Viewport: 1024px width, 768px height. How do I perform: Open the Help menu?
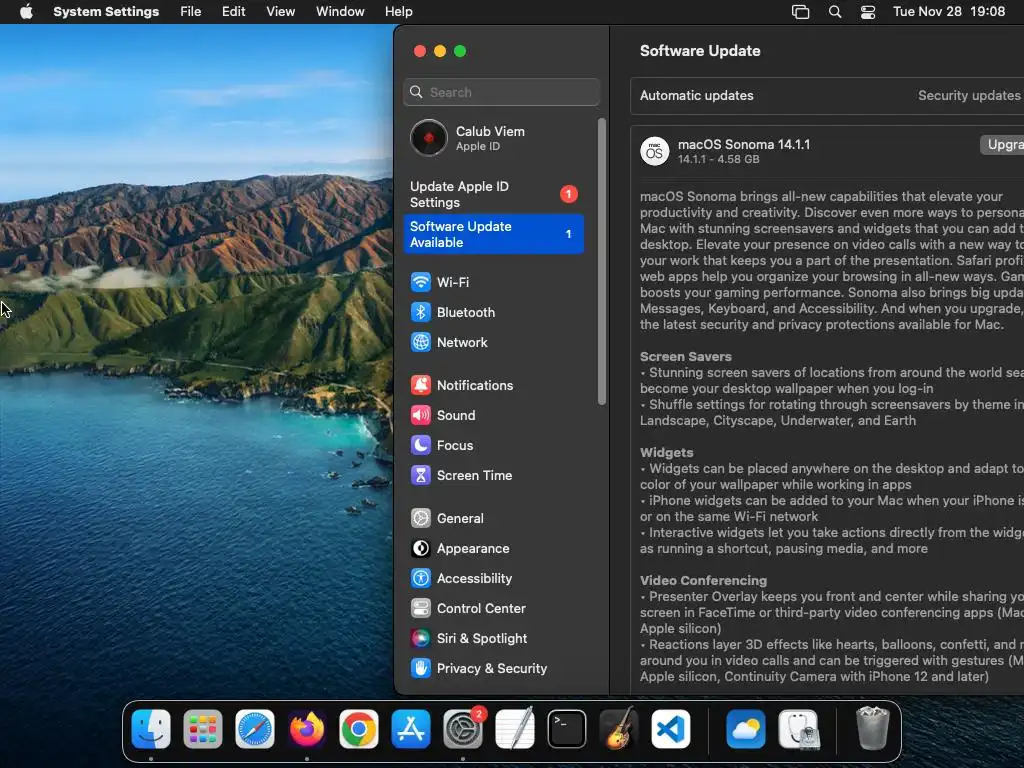click(398, 12)
